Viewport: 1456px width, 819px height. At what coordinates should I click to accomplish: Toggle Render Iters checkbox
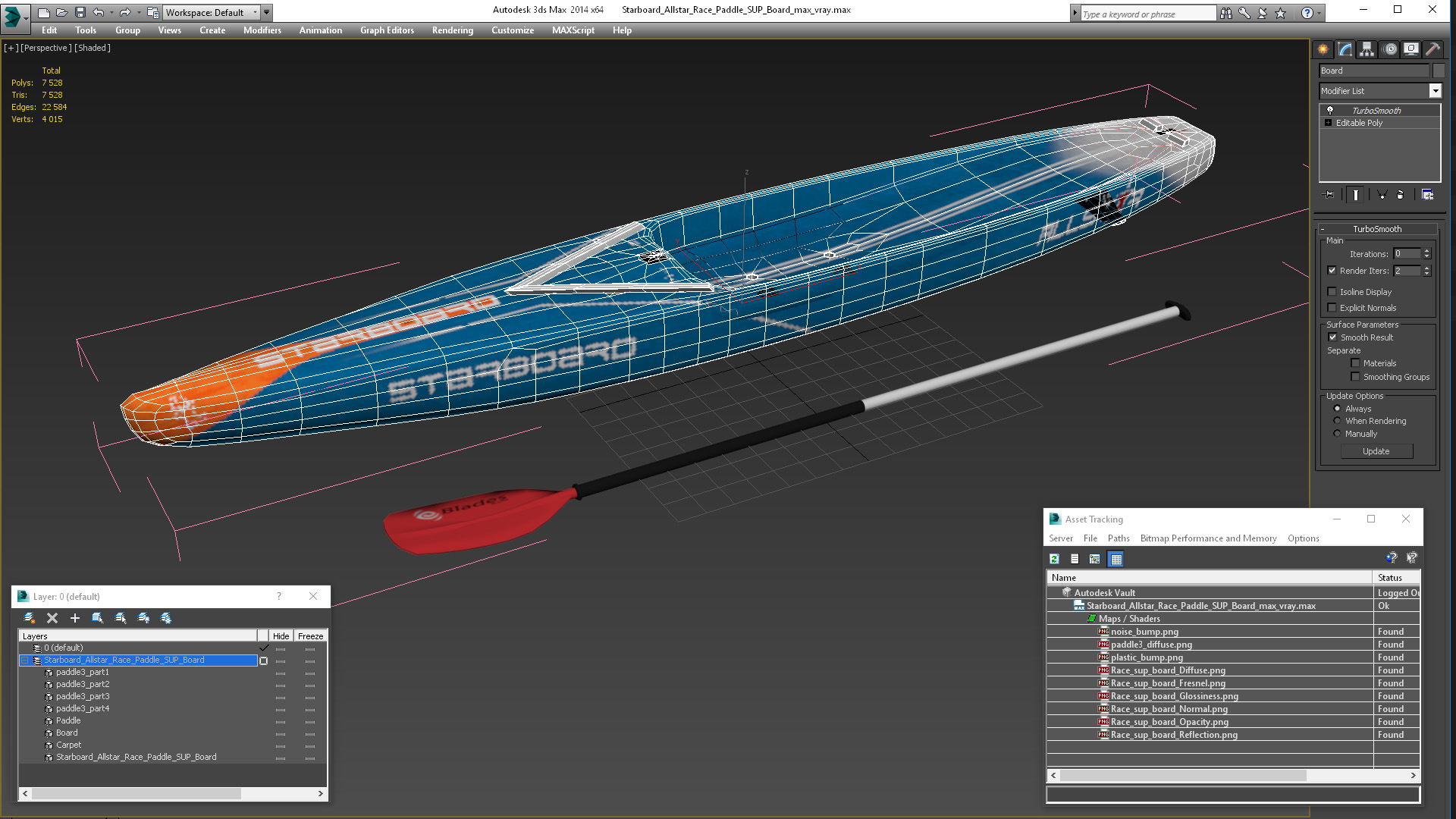point(1332,271)
